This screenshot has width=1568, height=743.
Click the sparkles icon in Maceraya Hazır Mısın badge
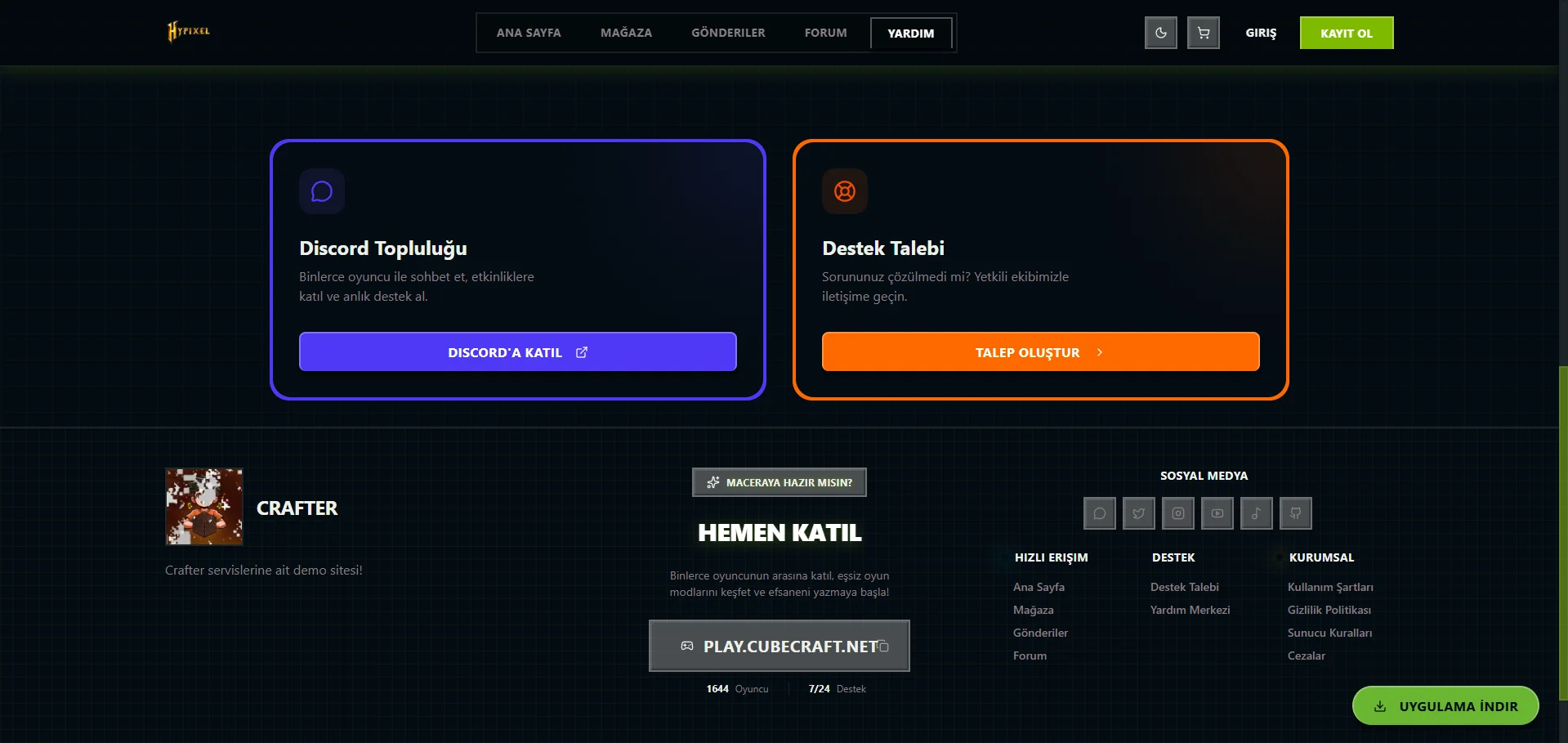coord(713,482)
